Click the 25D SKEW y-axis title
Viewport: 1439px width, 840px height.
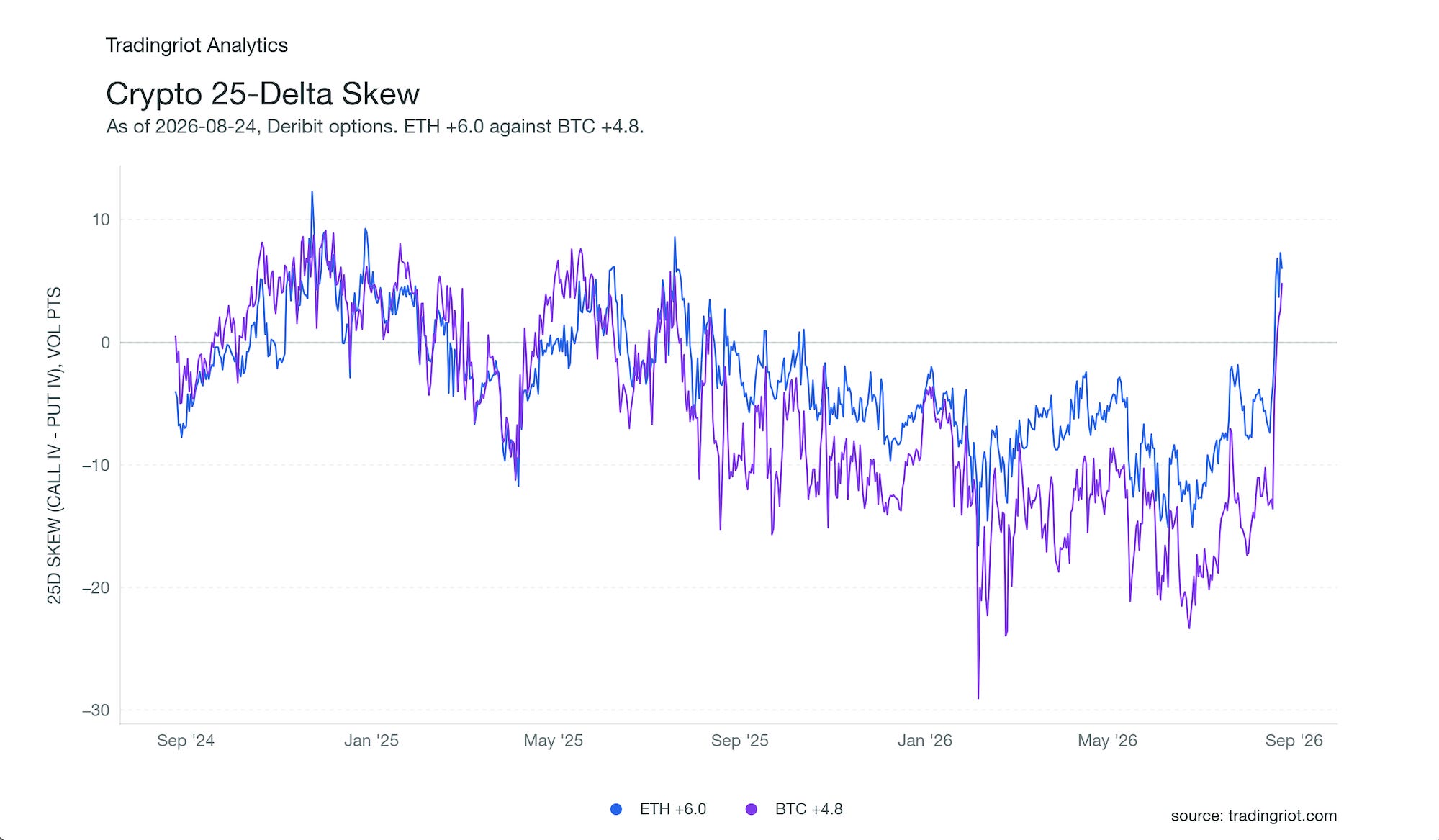(x=55, y=445)
